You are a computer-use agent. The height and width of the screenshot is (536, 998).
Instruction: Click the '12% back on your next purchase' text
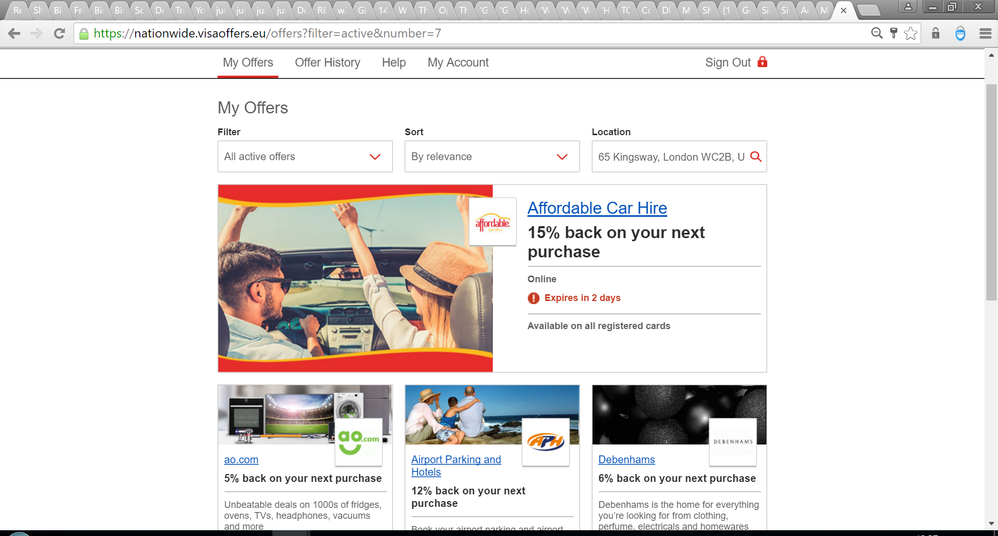pos(468,497)
